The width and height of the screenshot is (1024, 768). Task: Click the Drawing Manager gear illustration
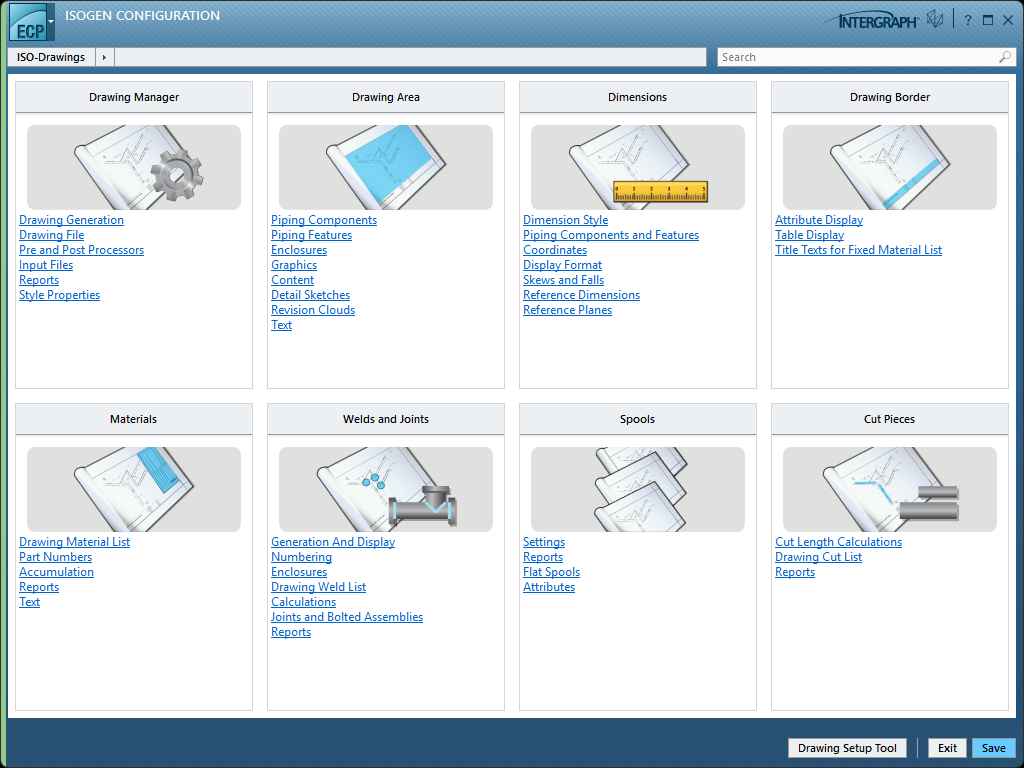tap(134, 167)
